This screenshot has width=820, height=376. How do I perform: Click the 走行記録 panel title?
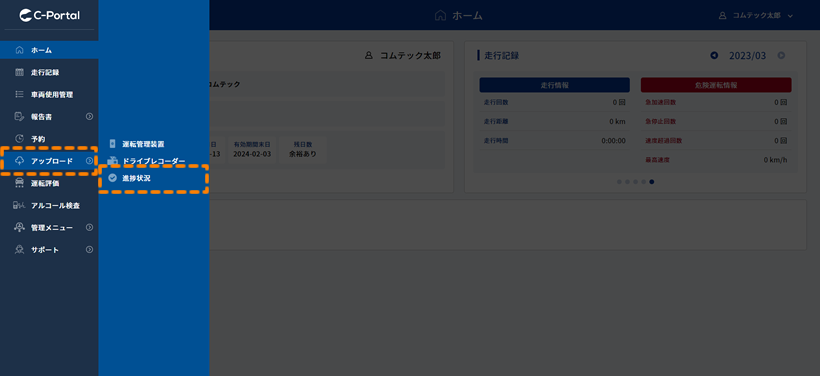pyautogui.click(x=502, y=55)
